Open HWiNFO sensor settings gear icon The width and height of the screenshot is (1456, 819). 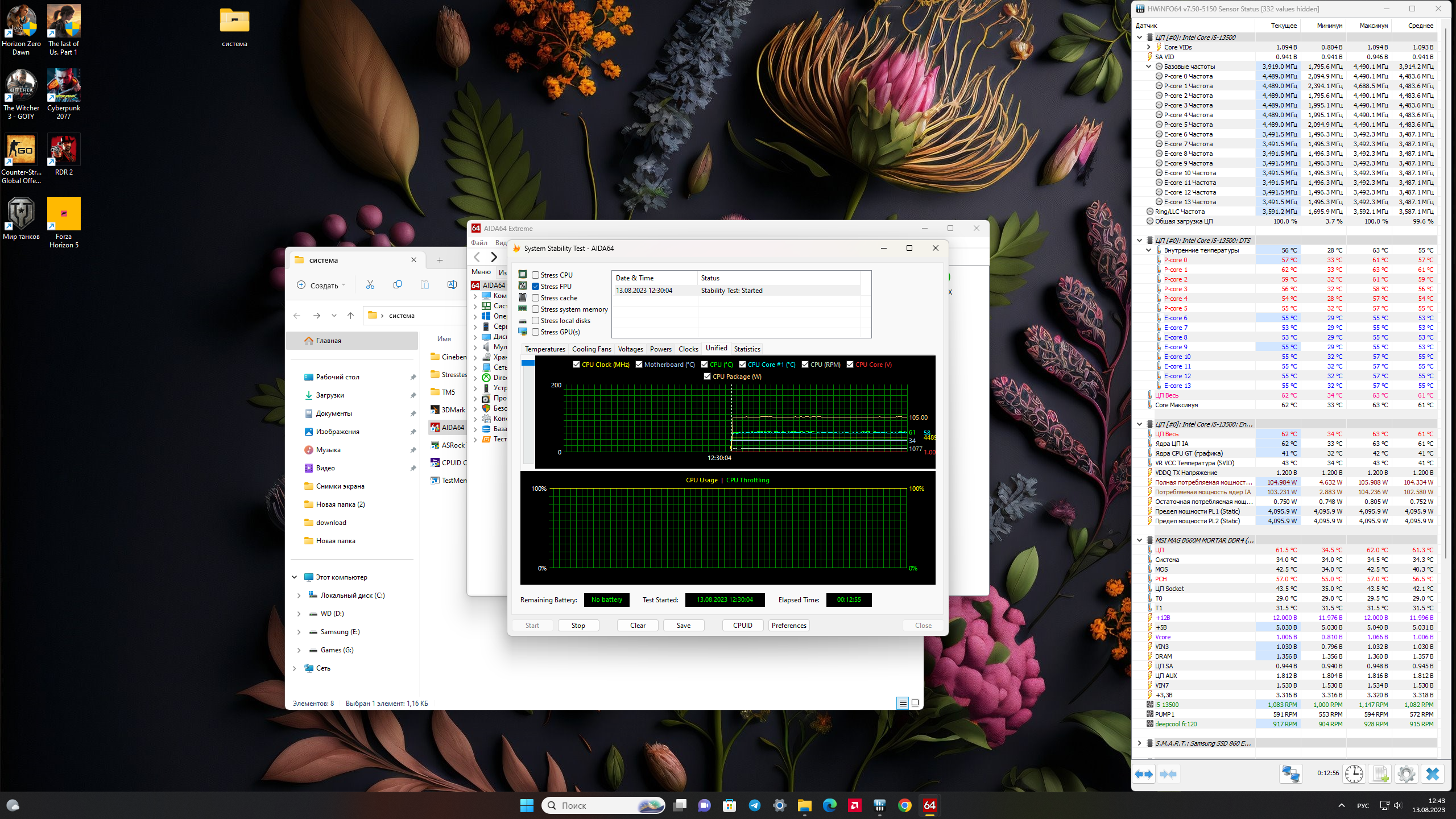[x=1406, y=774]
